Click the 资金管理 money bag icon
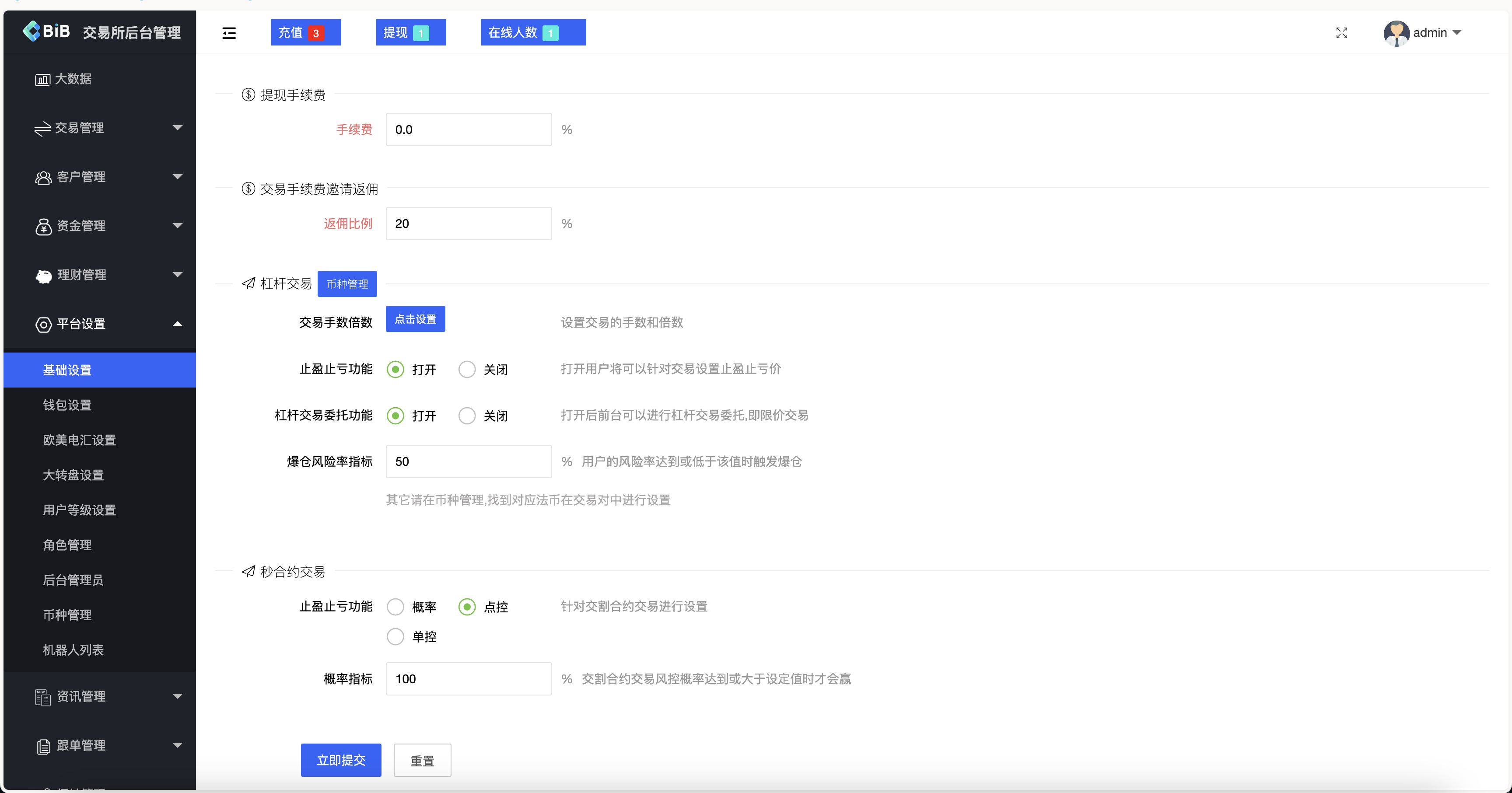This screenshot has height=793, width=1512. point(43,226)
